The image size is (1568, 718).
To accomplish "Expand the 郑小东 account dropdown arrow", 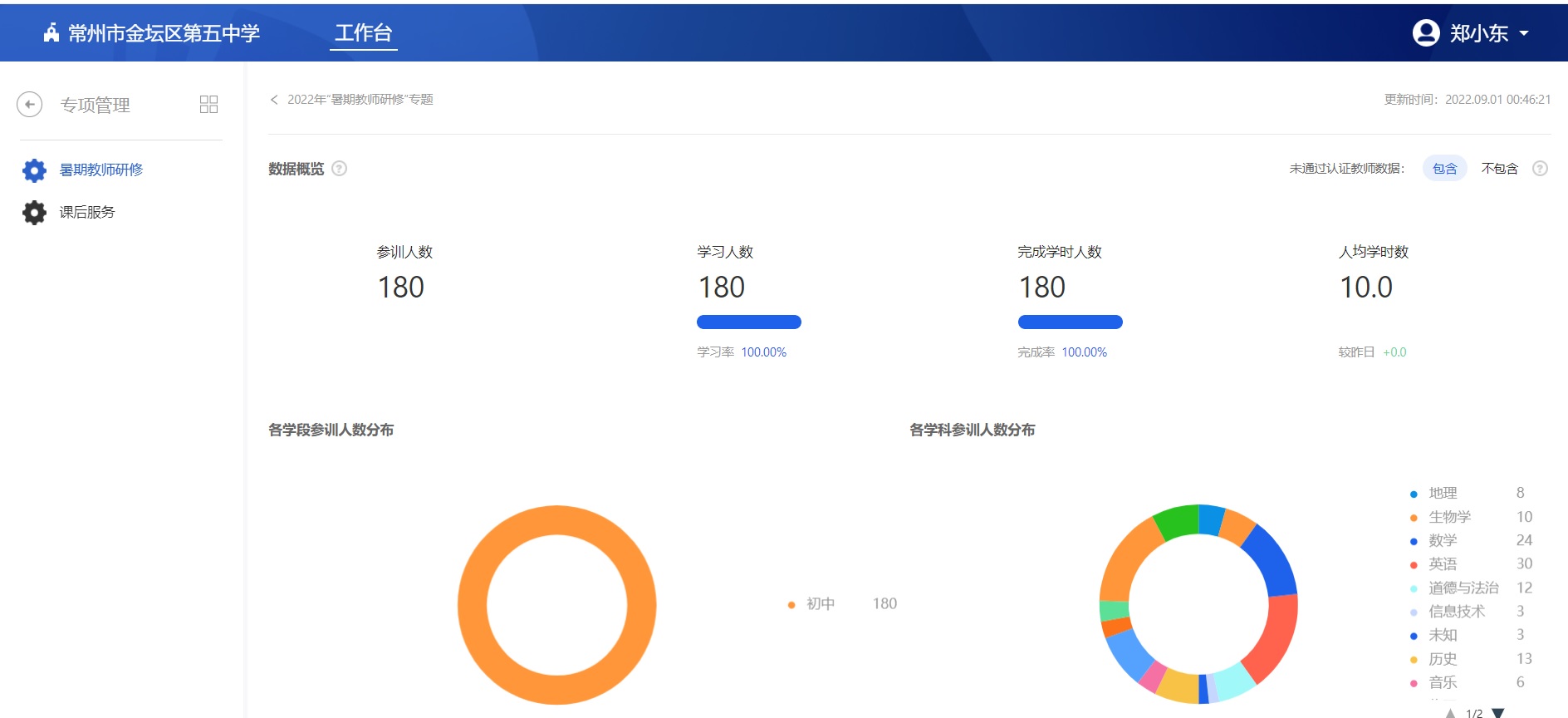I will click(x=1524, y=33).
